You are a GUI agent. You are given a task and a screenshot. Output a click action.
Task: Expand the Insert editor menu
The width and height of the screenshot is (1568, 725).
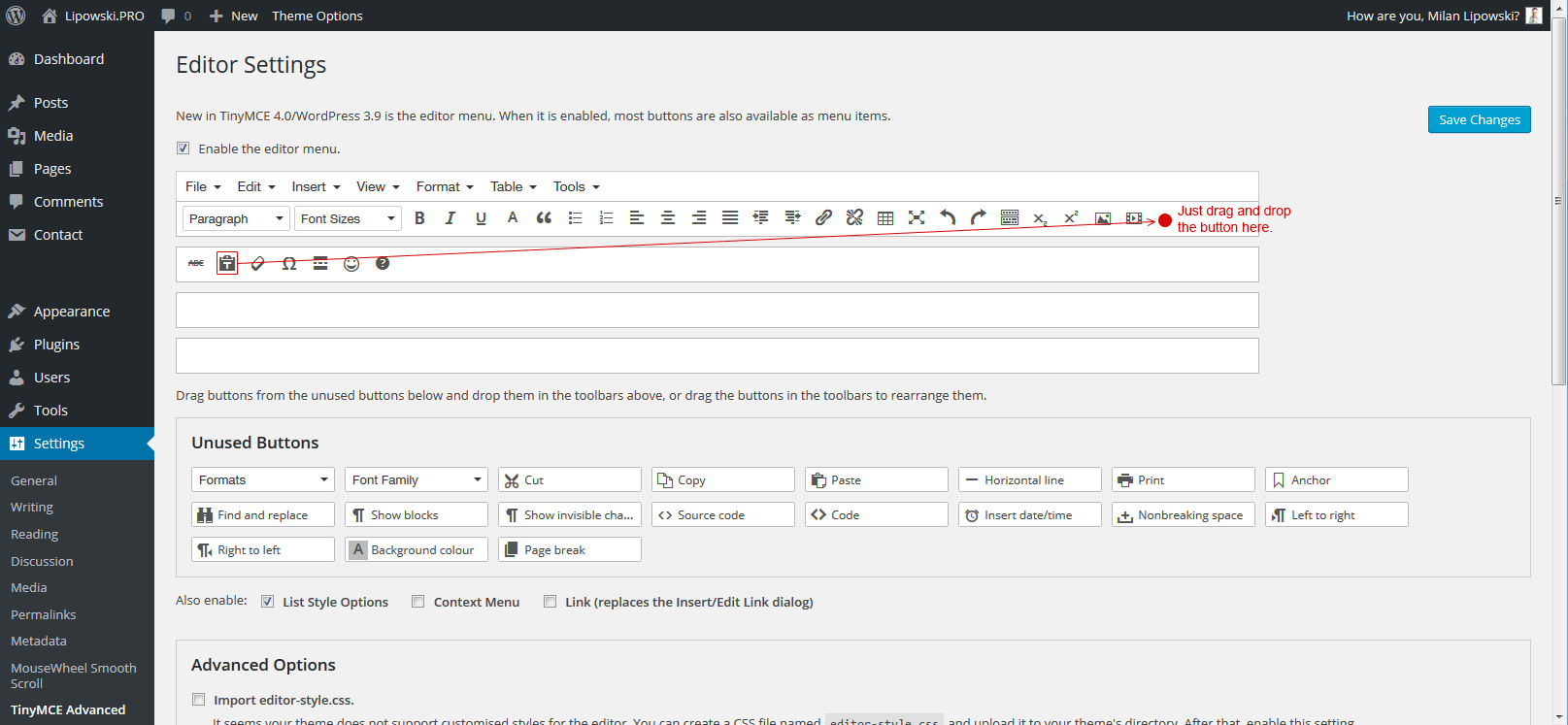[x=316, y=186]
